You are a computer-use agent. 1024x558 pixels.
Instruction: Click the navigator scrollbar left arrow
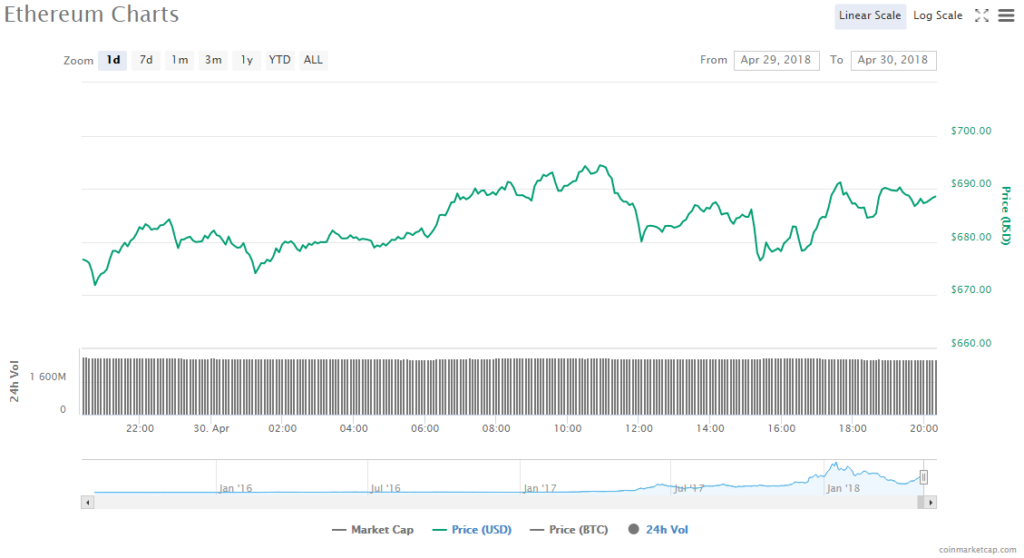pos(87,502)
